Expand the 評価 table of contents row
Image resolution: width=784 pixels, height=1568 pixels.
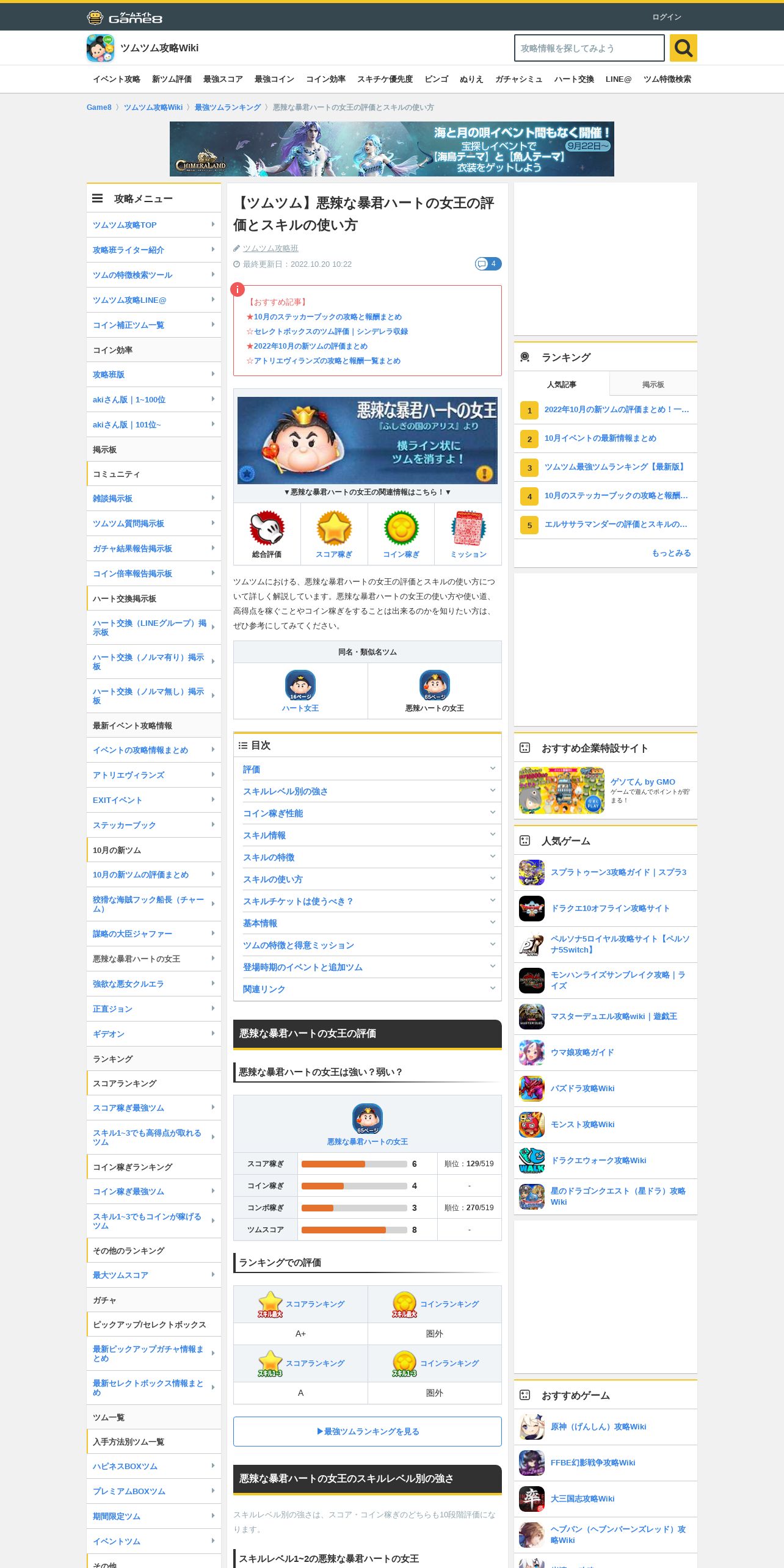coord(368,769)
